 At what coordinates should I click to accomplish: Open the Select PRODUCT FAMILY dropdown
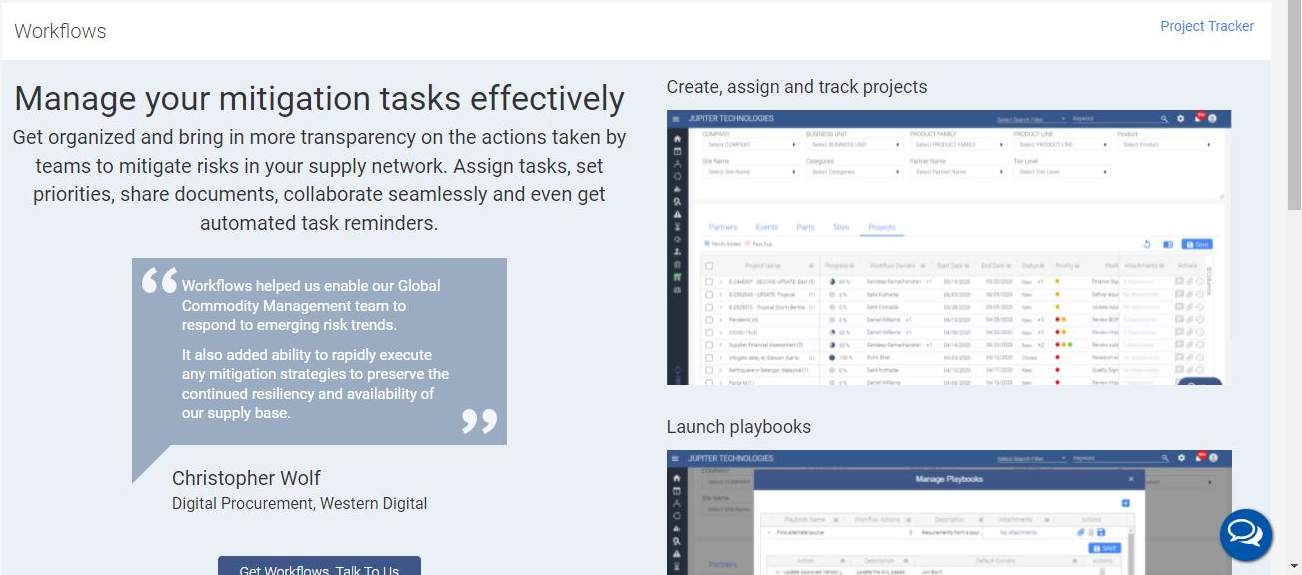[x=958, y=145]
